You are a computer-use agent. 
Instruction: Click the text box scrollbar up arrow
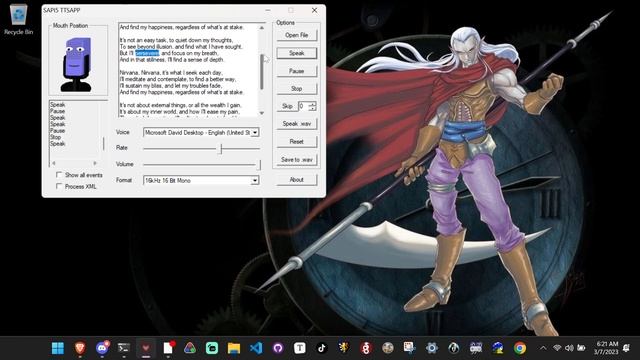[262, 28]
